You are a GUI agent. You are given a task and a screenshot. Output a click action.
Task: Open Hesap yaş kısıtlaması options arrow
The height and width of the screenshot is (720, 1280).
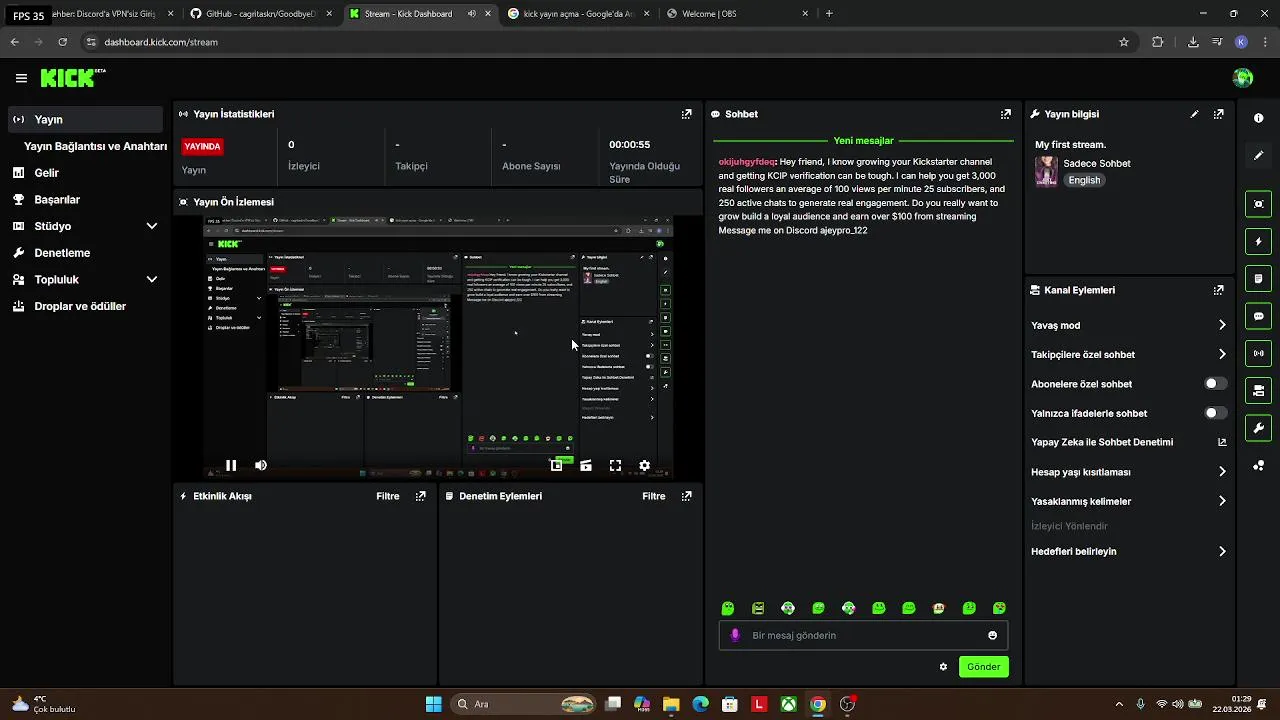1222,472
